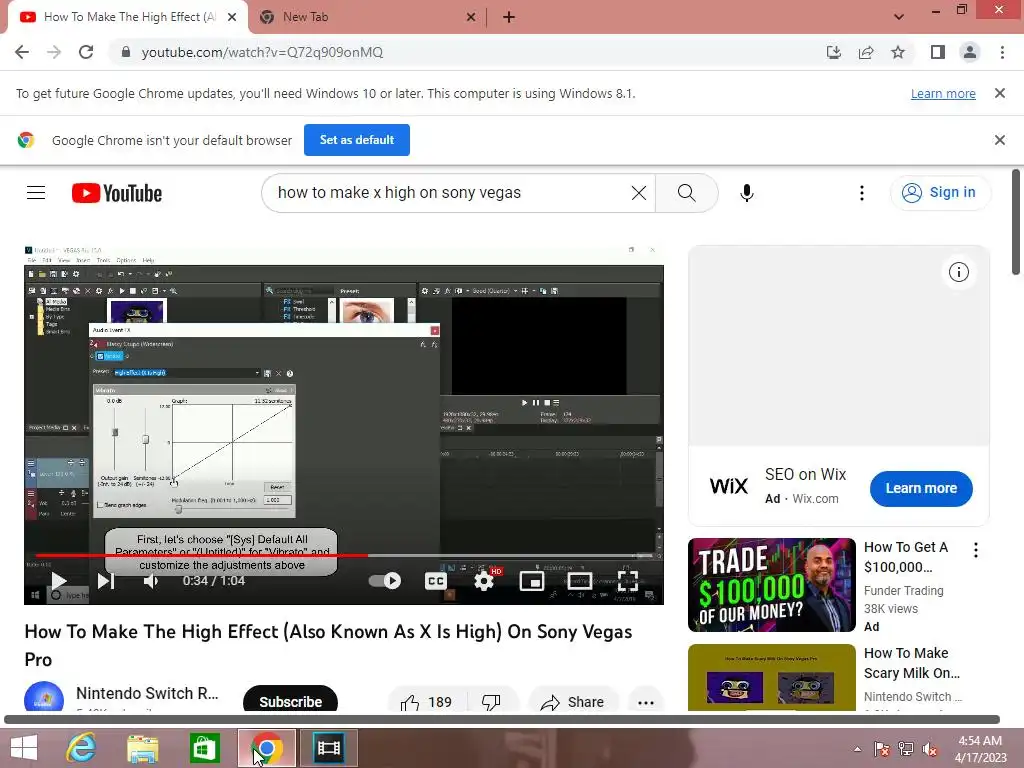Screen dimensions: 1024x768
Task: Click Set as default browser button
Action: click(x=357, y=140)
